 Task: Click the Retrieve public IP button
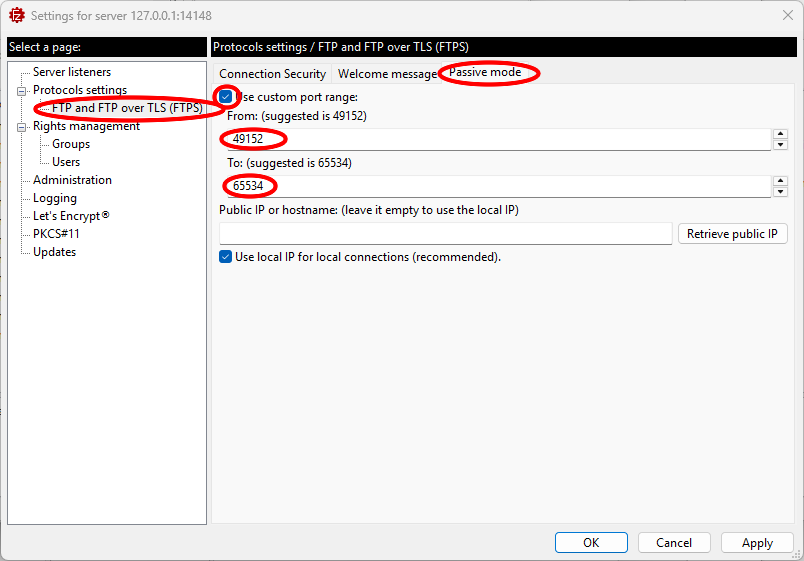click(x=732, y=234)
